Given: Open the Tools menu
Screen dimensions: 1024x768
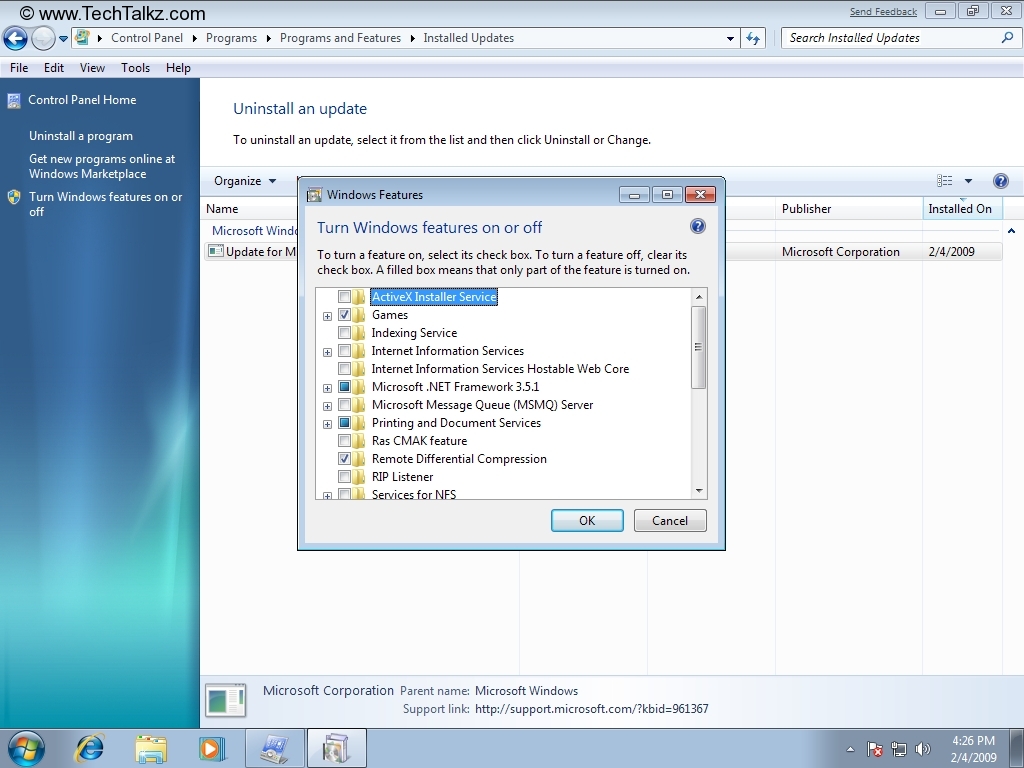Looking at the screenshot, I should coord(135,68).
